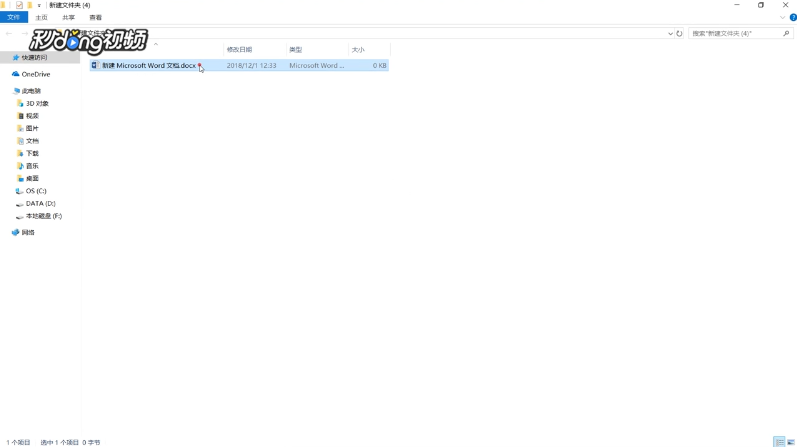Viewport: 797px width, 447px height.
Task: Click the search magnifier icon
Action: pos(786,34)
